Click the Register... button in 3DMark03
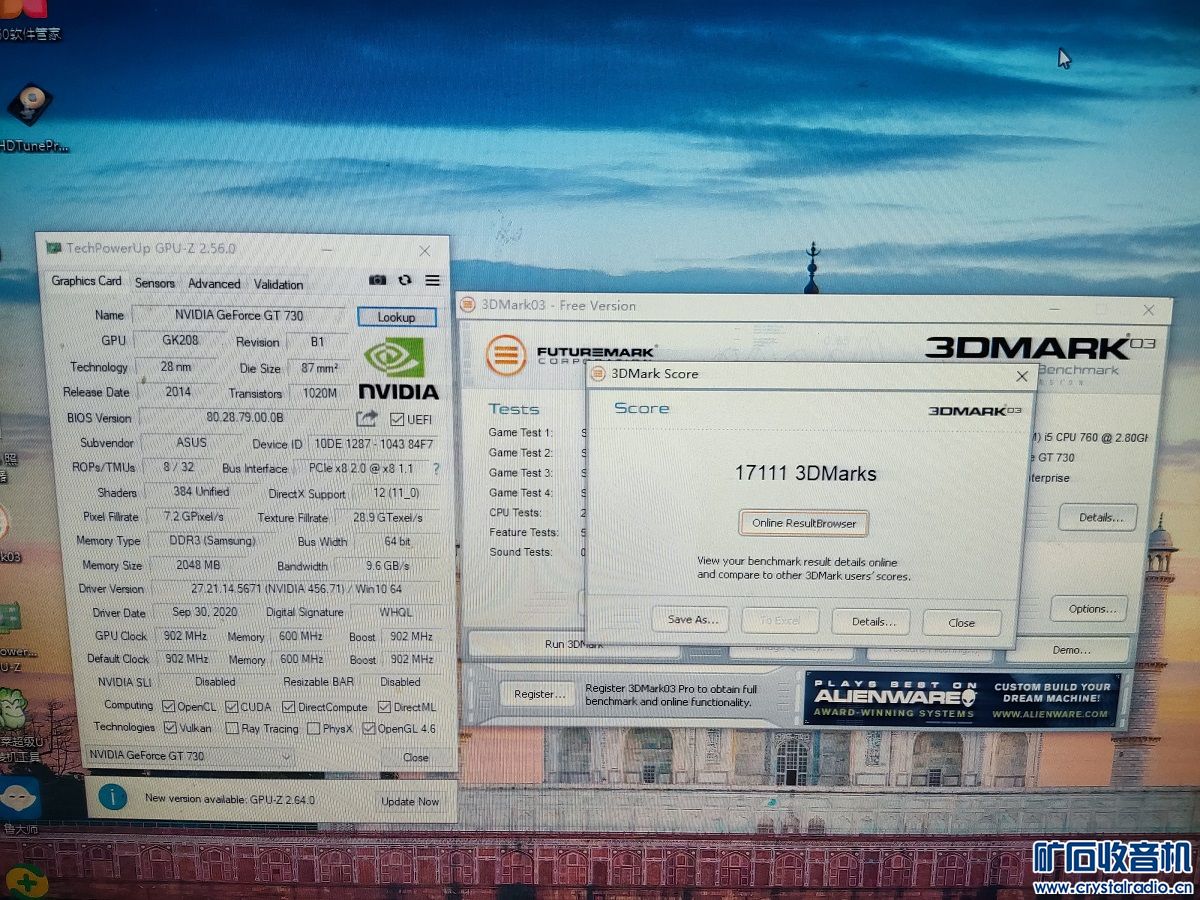1200x900 pixels. pyautogui.click(x=538, y=694)
